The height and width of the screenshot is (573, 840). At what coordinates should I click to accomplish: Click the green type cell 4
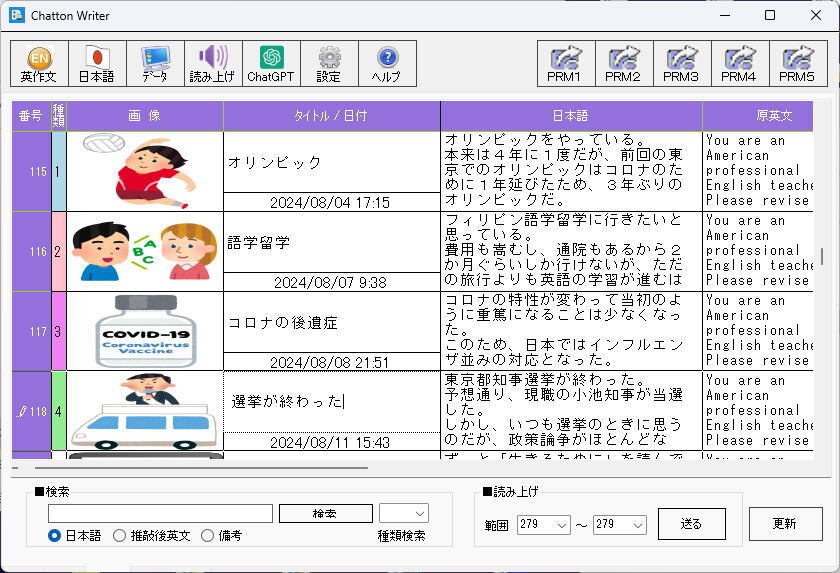tap(59, 411)
